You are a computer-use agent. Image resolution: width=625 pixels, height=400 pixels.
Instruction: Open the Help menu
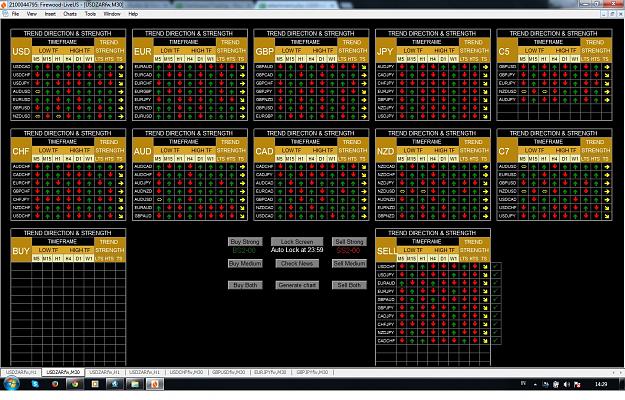click(x=133, y=14)
